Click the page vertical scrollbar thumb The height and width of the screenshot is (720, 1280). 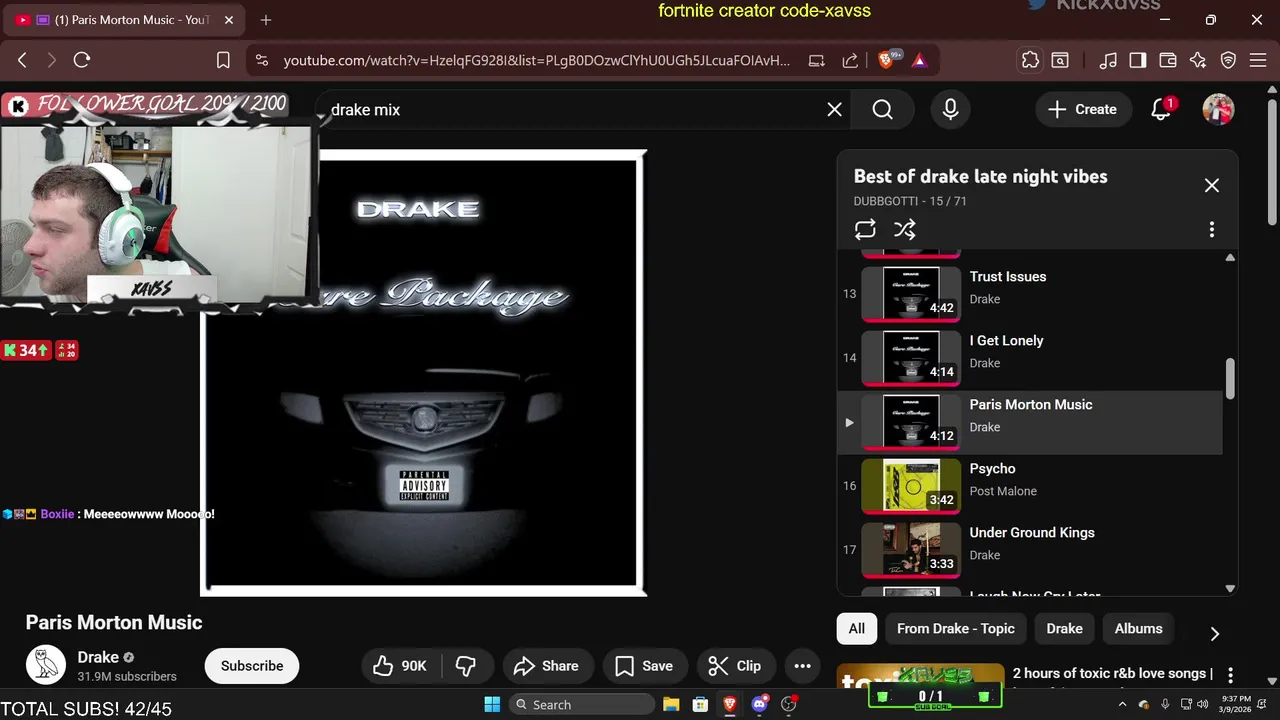coord(1272,160)
